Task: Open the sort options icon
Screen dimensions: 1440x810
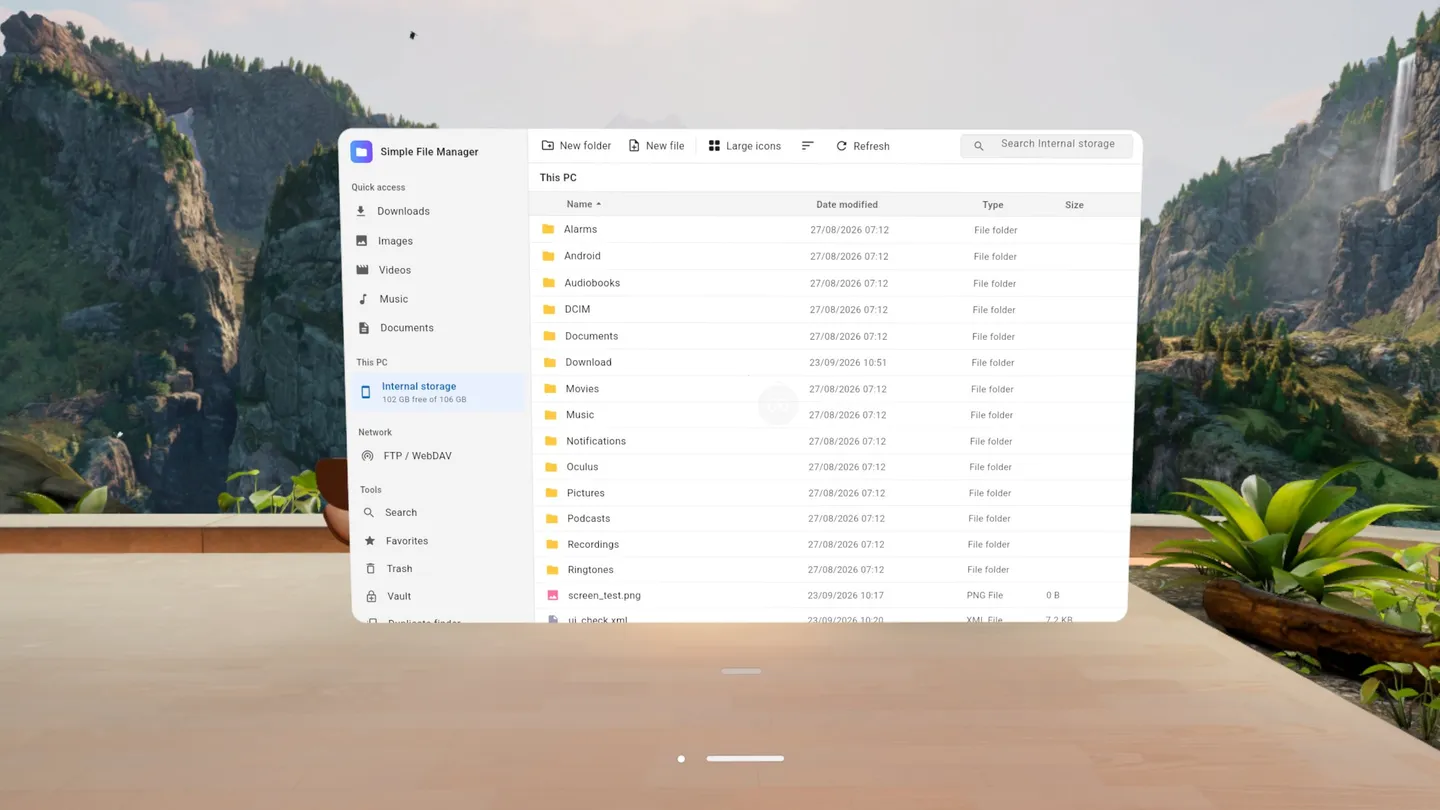Action: [x=807, y=146]
